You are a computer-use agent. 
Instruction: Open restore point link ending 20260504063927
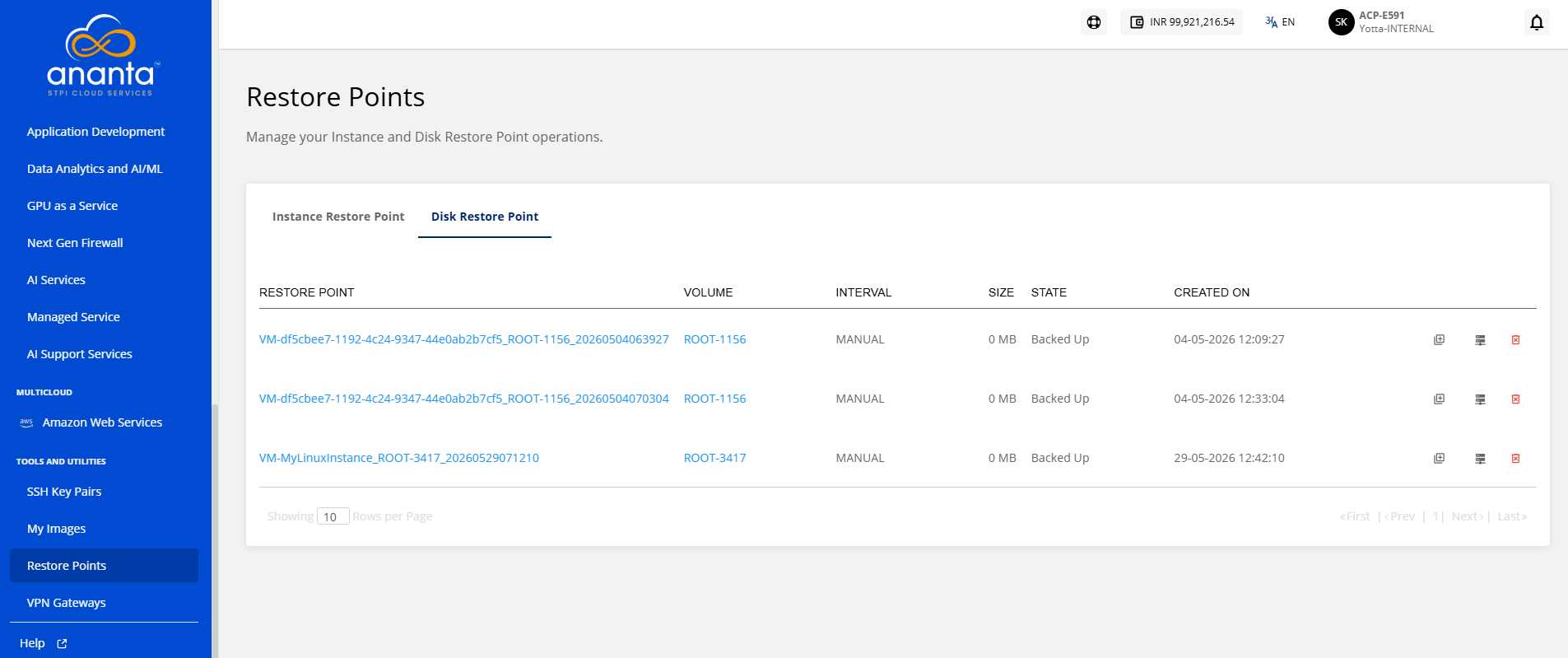[464, 339]
